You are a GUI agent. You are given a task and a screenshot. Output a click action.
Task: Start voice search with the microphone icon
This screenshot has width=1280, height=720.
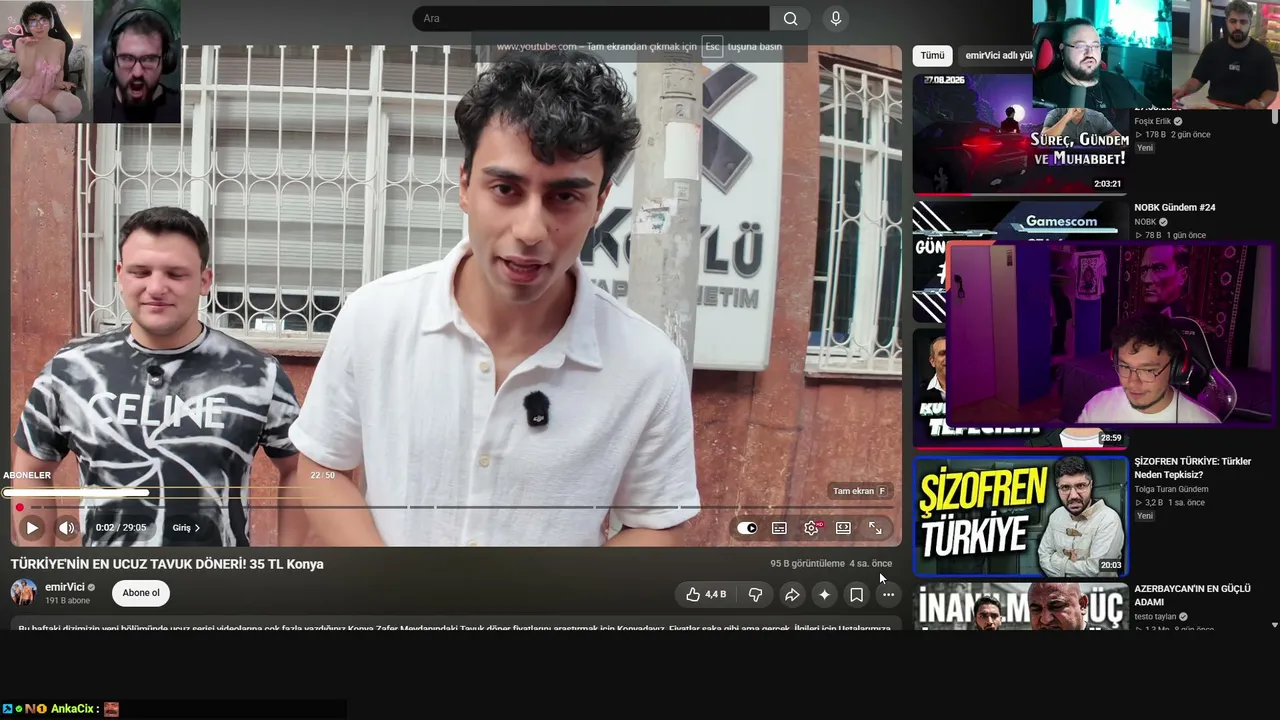pyautogui.click(x=836, y=18)
